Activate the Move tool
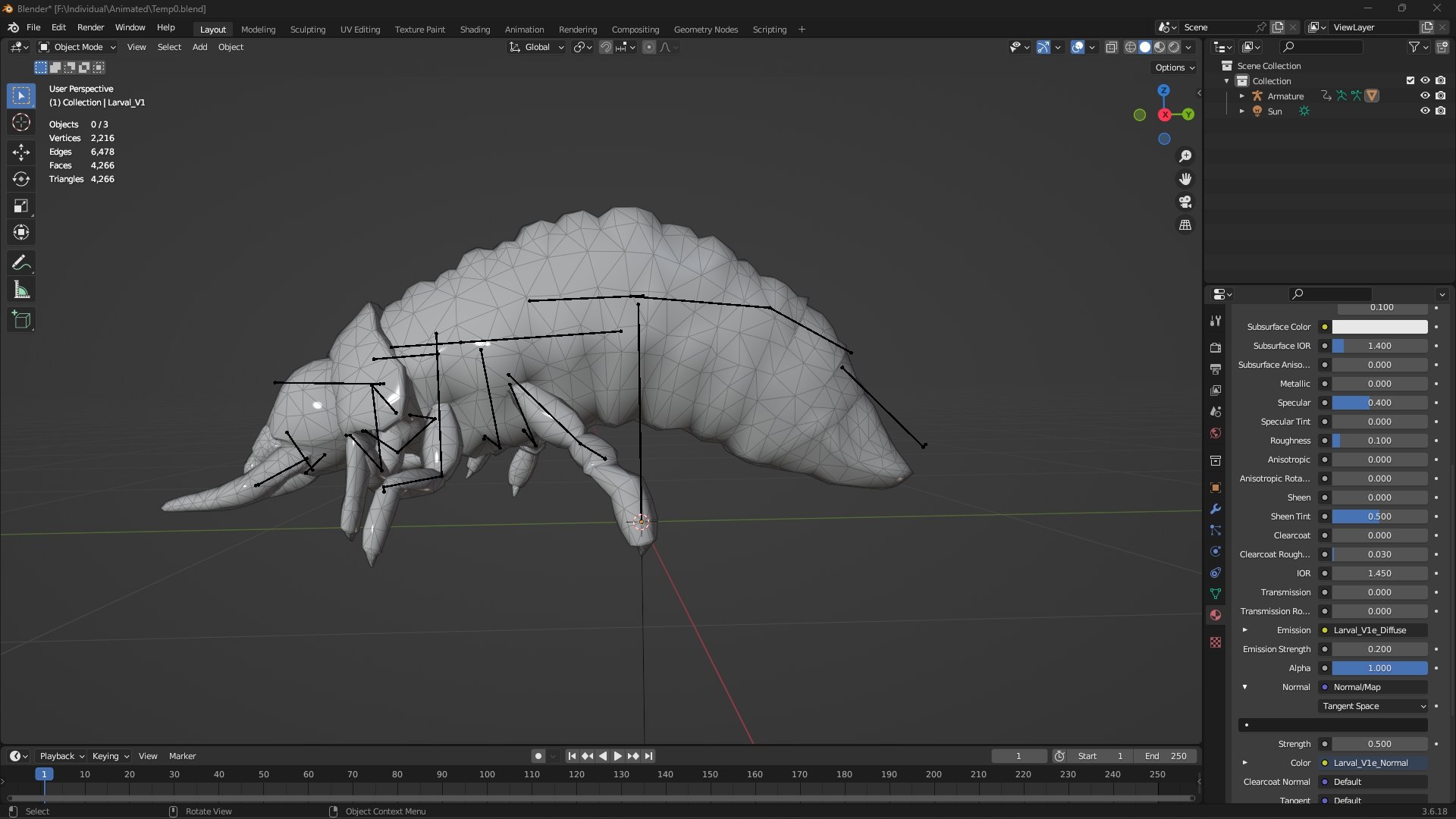The image size is (1456, 819). 21,152
